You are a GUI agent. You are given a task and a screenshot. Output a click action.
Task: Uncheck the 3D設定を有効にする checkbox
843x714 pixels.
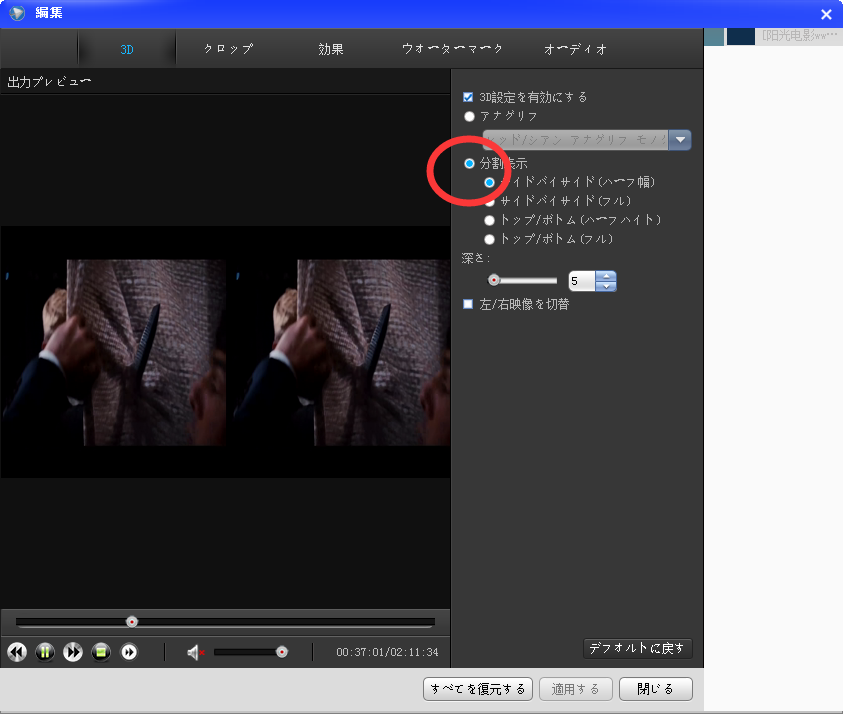[x=468, y=97]
